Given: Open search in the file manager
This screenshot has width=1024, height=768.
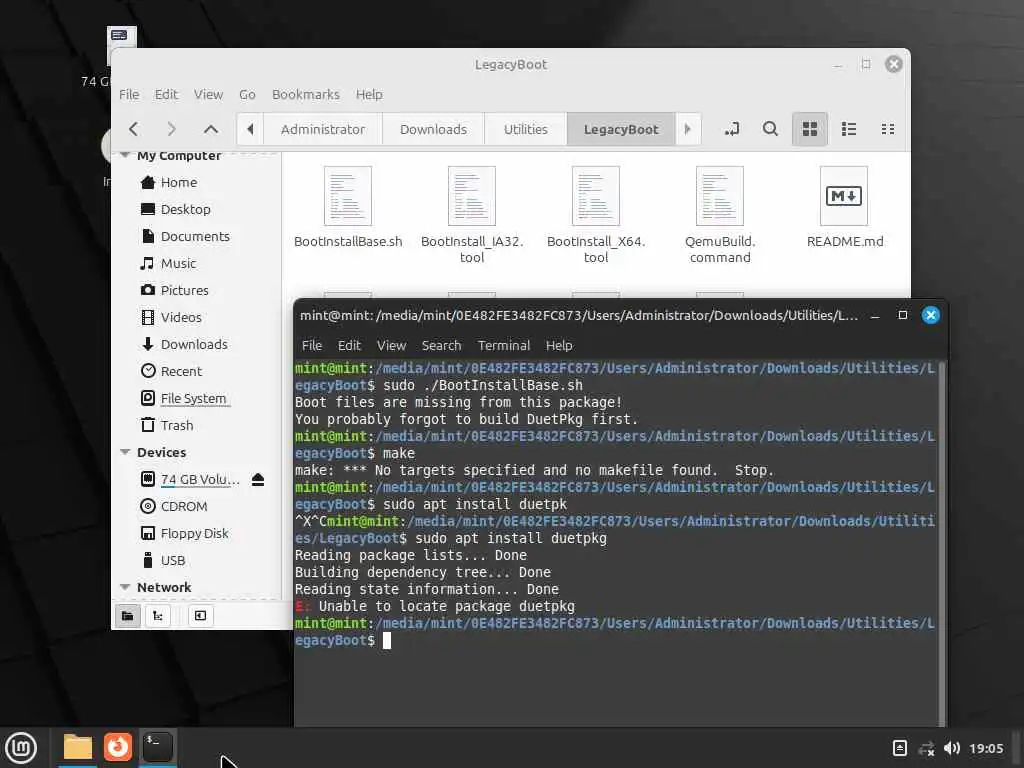Looking at the screenshot, I should click(771, 129).
